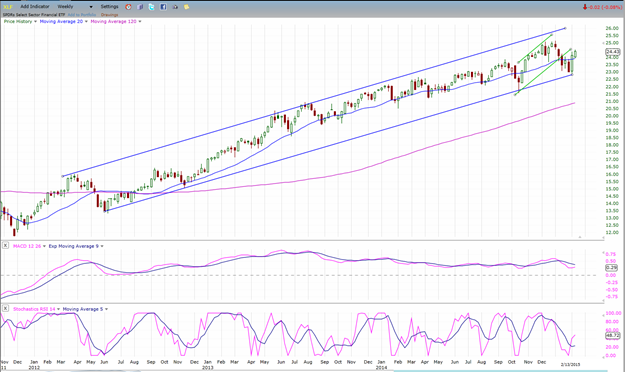625x372 pixels.
Task: Open the Settings menu
Action: (109, 6)
